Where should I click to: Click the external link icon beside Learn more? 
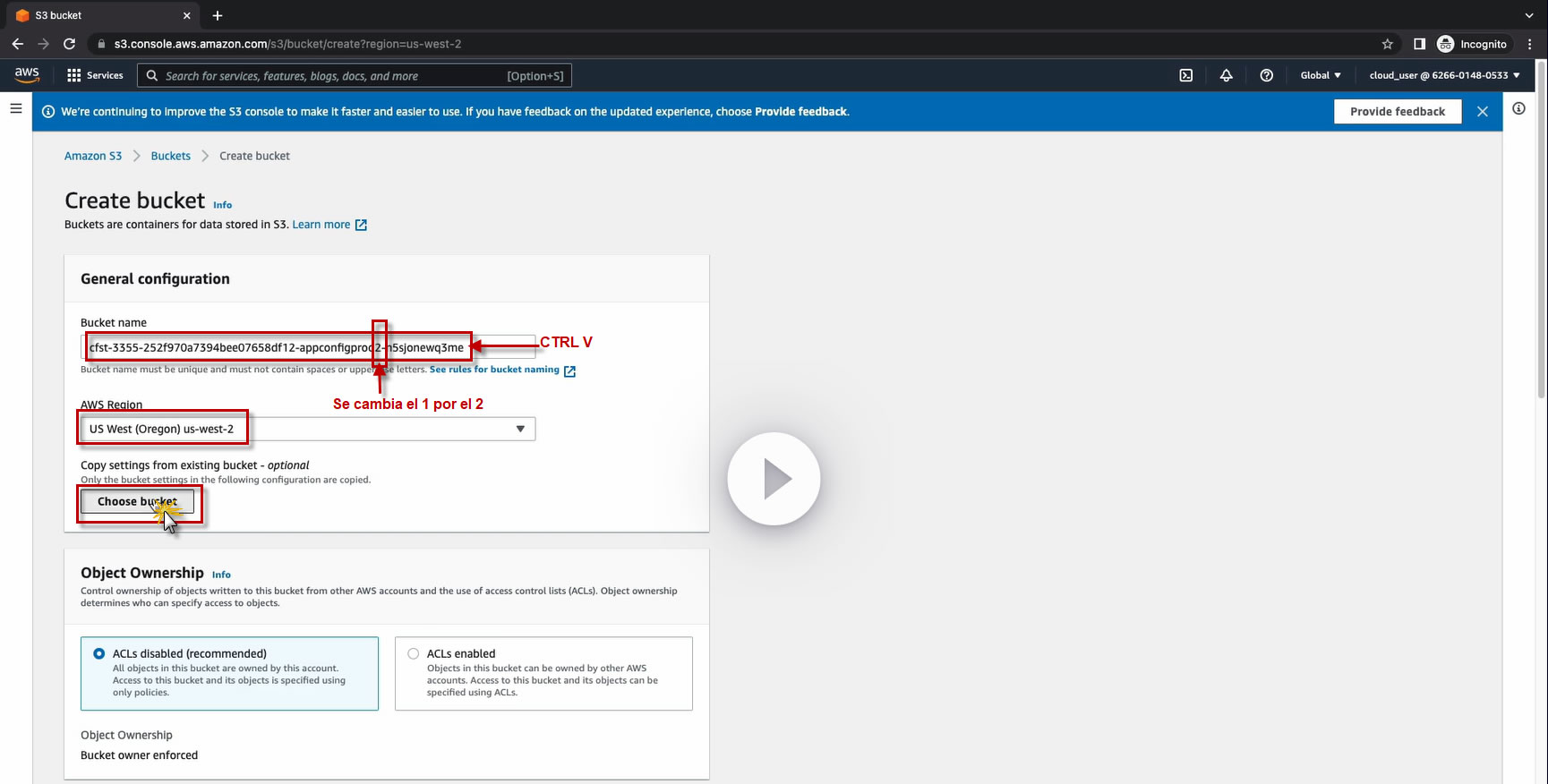pos(361,225)
